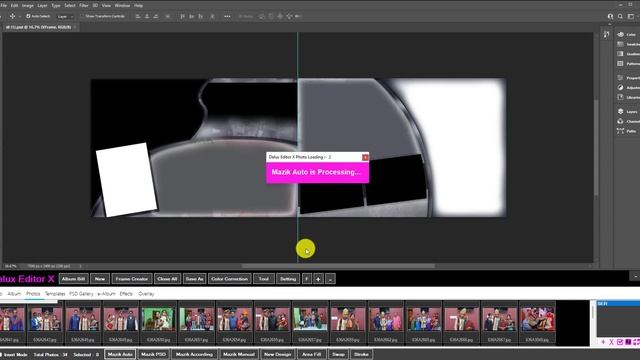Switch to the e-Album tab
This screenshot has height=360, width=640.
pos(106,294)
